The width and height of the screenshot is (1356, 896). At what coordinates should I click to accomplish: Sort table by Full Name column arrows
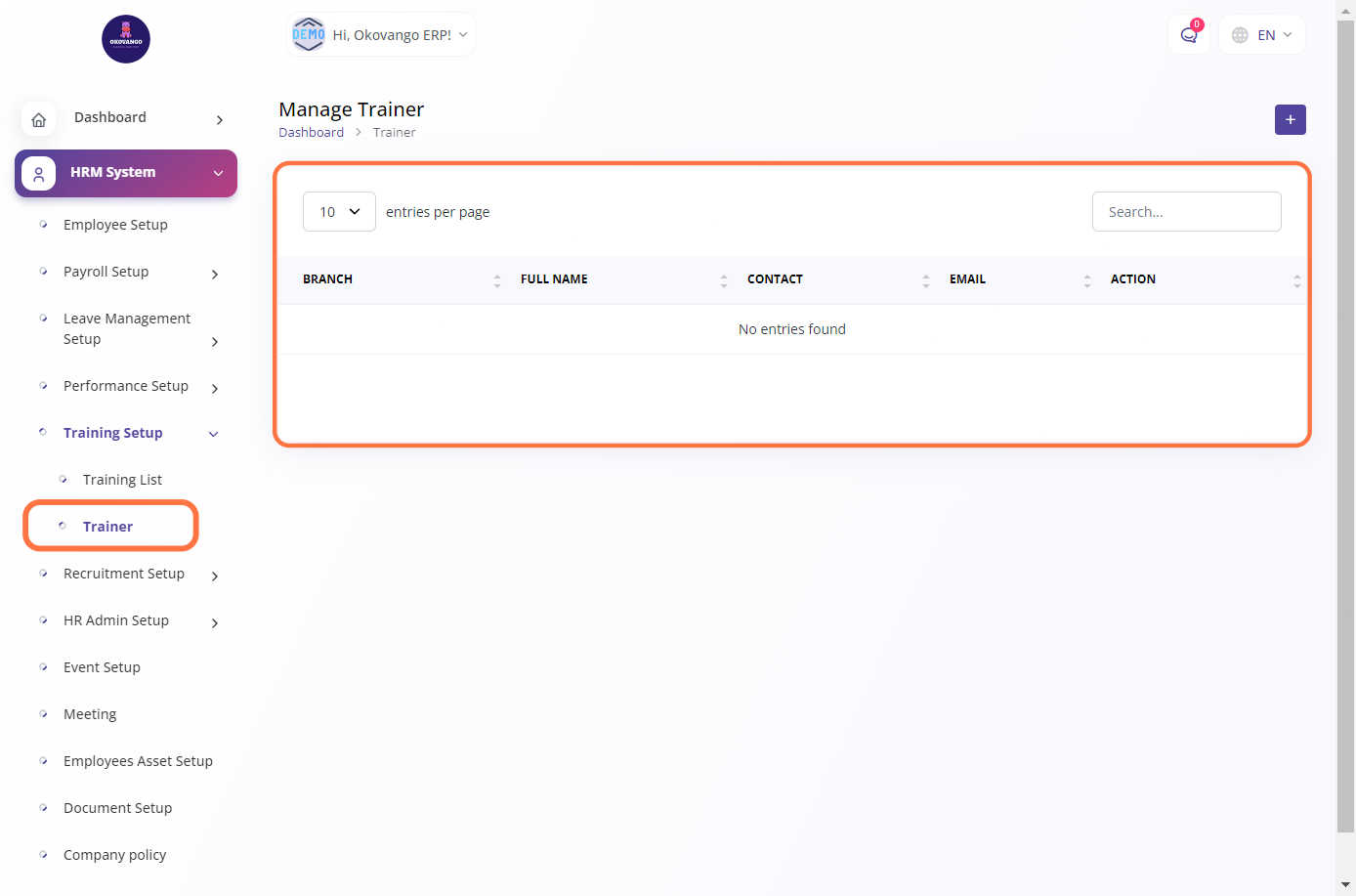click(x=724, y=280)
